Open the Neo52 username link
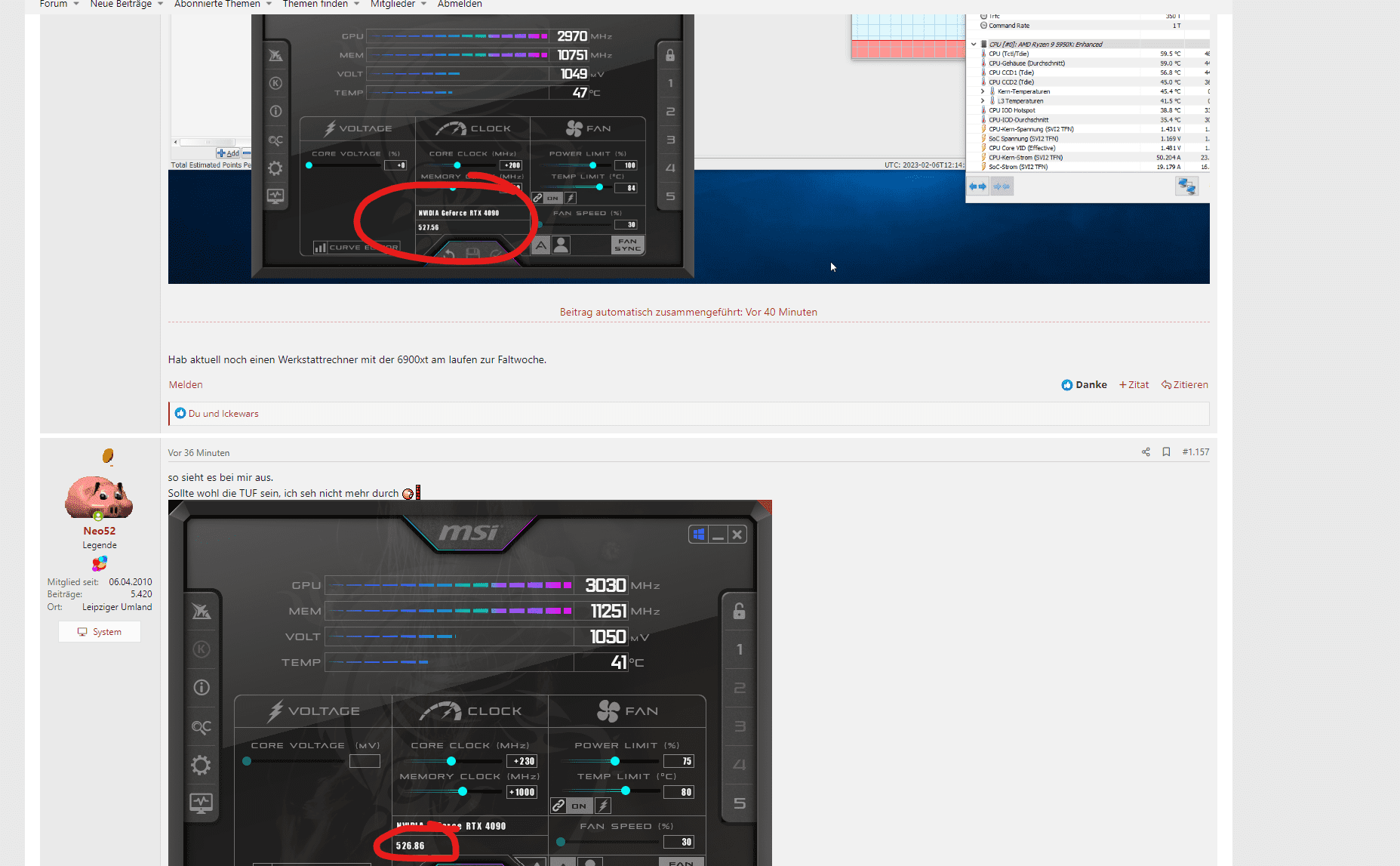The image size is (1400, 866). tap(100, 531)
